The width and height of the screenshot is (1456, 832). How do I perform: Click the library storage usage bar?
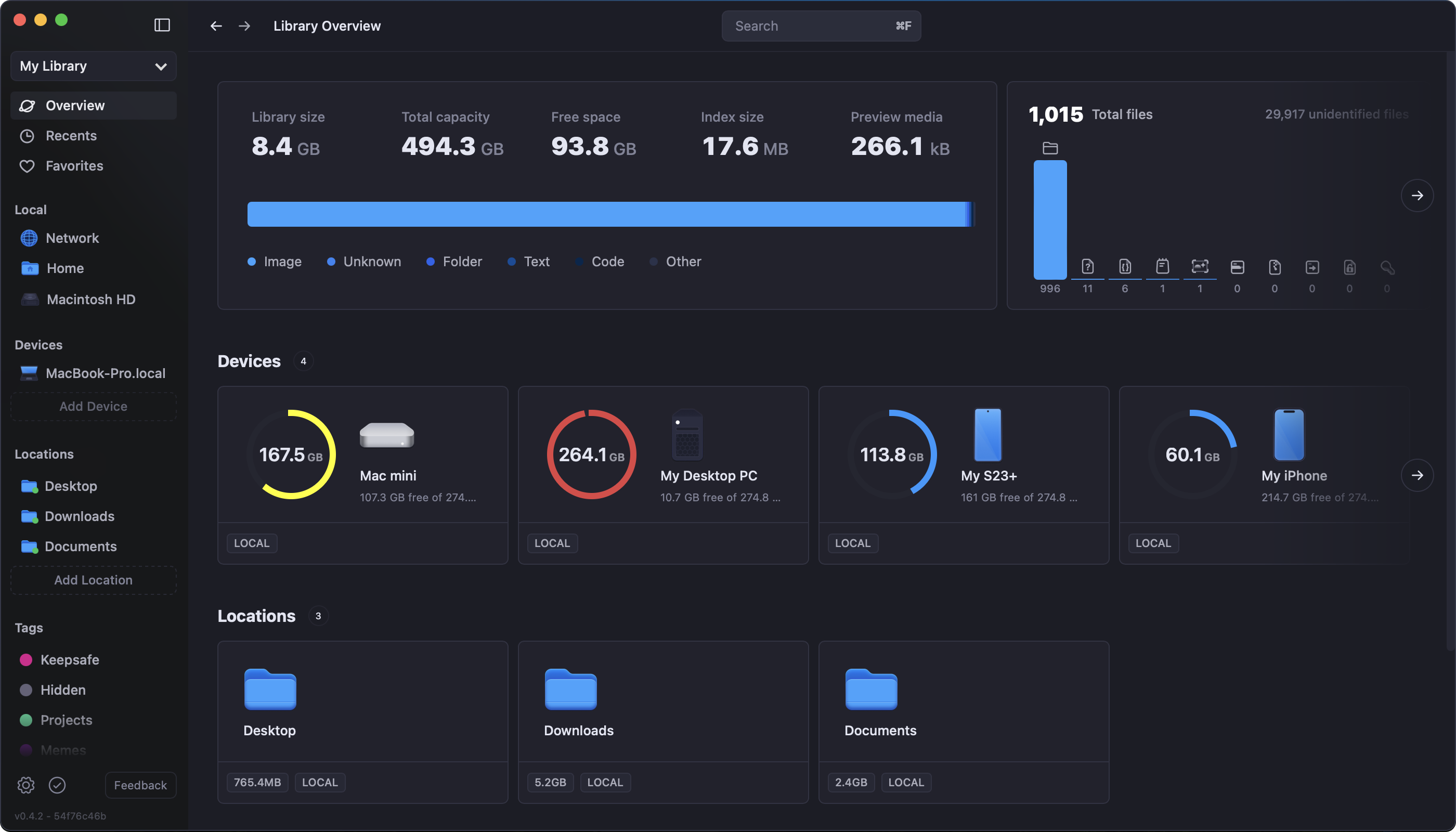(x=610, y=214)
